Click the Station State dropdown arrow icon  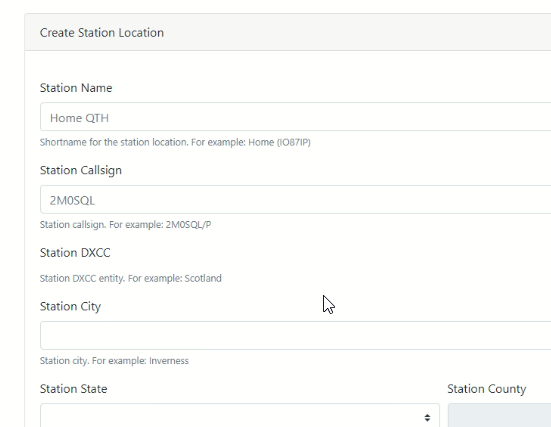tap(427, 418)
